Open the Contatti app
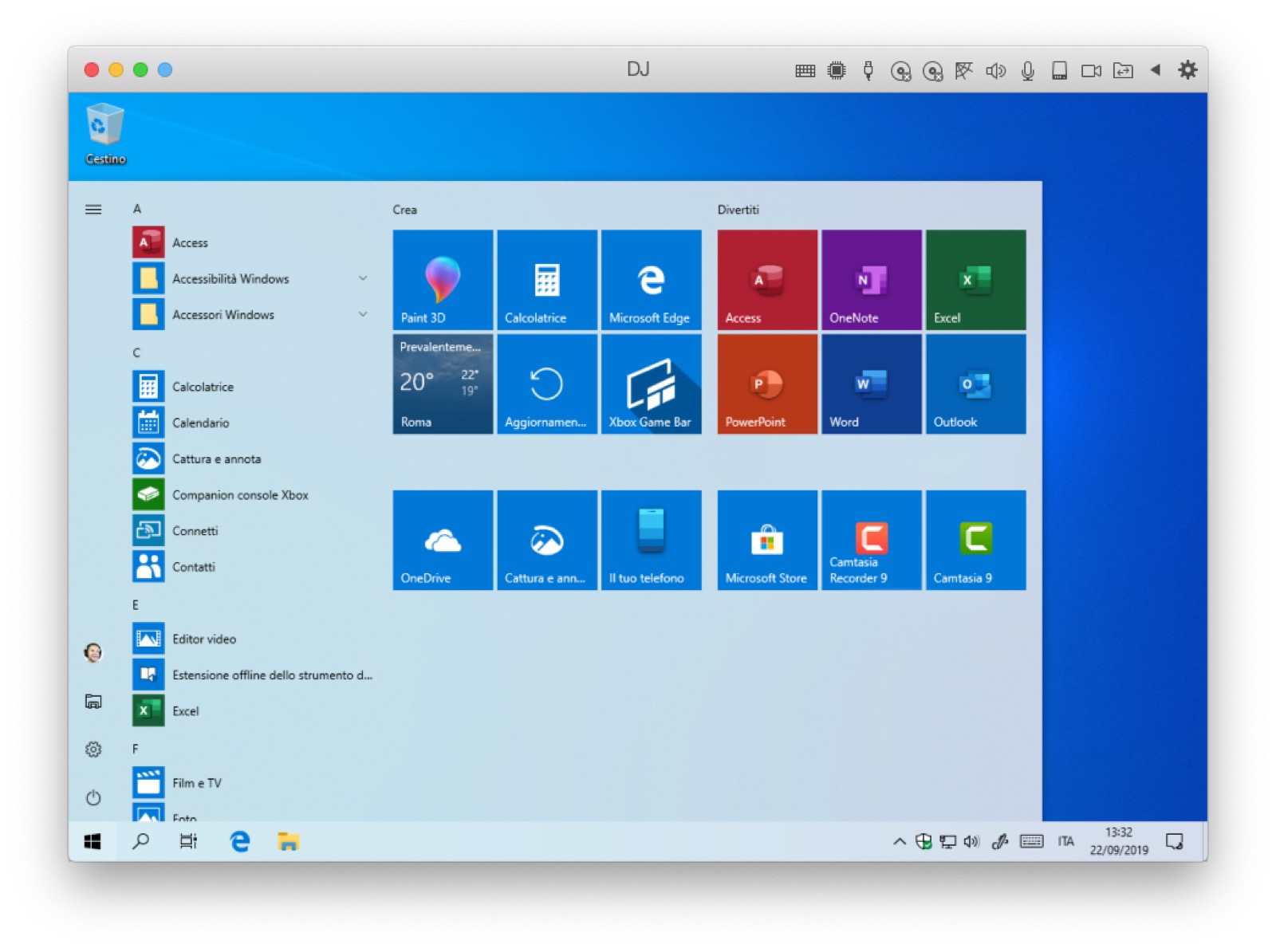1276x952 pixels. point(253,567)
